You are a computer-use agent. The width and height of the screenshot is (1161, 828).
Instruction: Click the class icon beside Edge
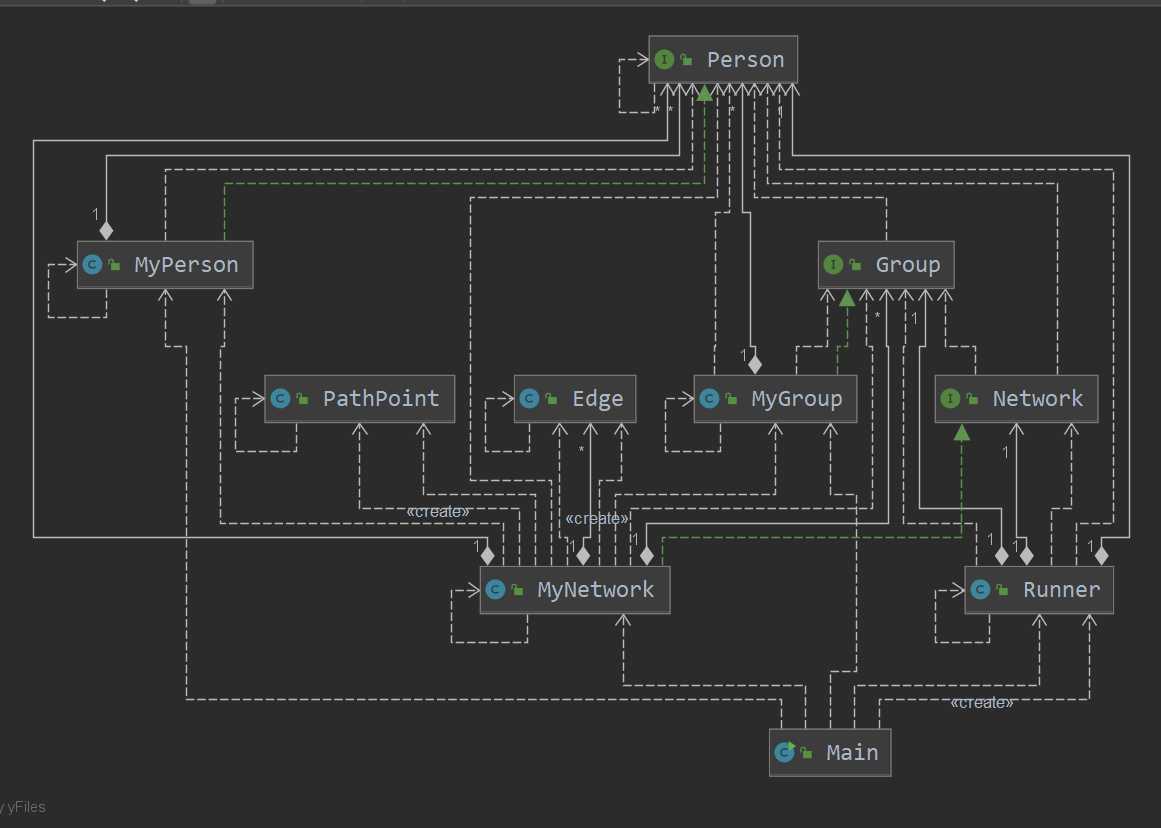[x=529, y=399]
